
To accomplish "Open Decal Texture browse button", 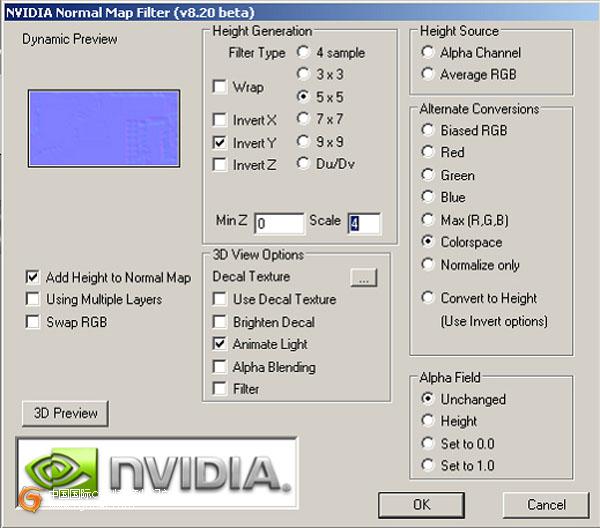I will click(x=364, y=277).
